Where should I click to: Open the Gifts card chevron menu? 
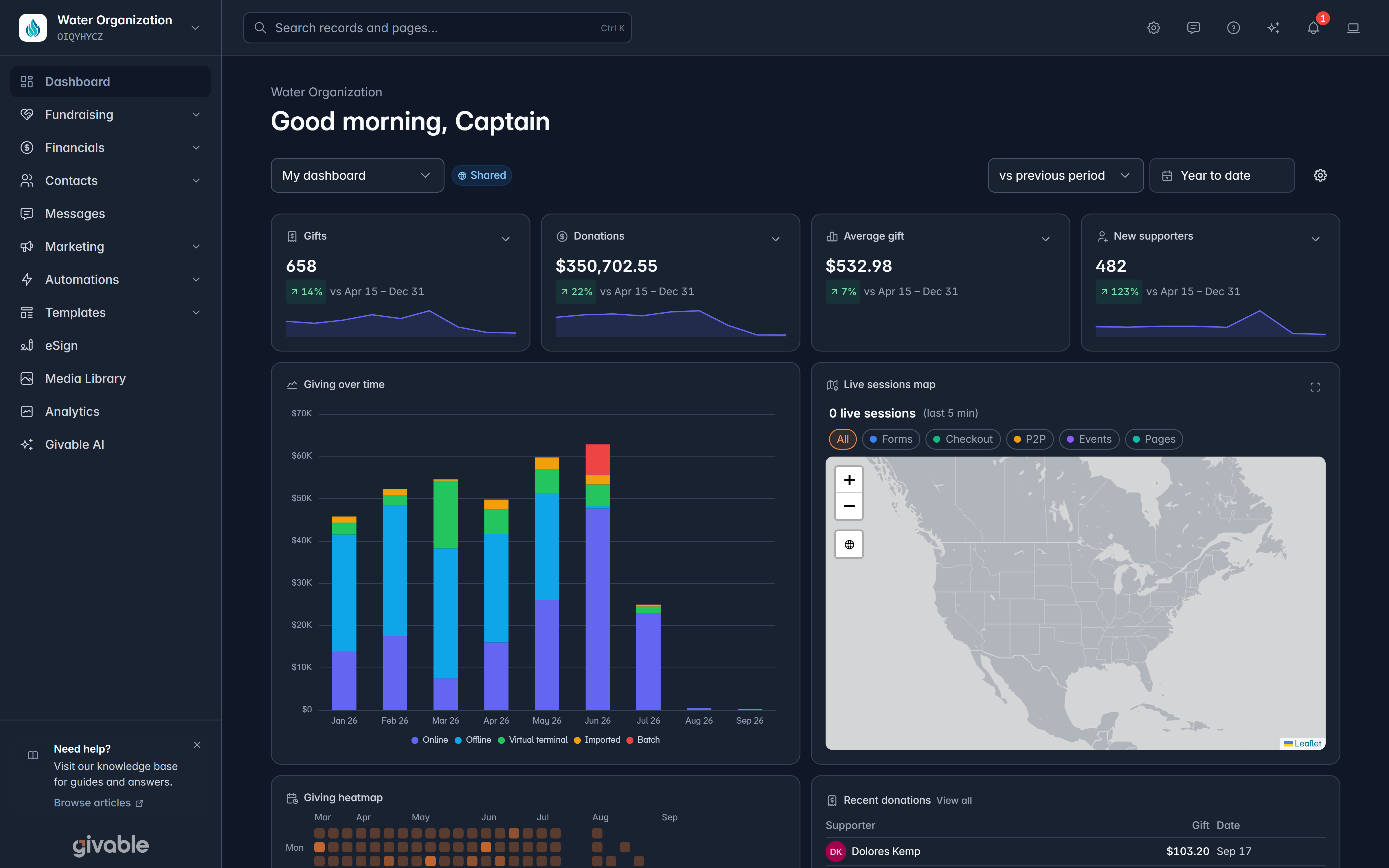pyautogui.click(x=506, y=239)
